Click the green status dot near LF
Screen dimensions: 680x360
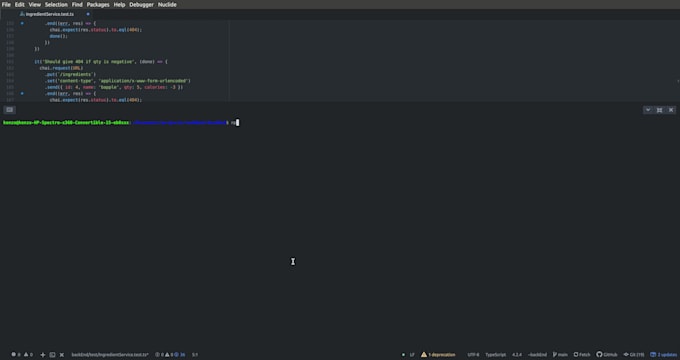coord(403,355)
